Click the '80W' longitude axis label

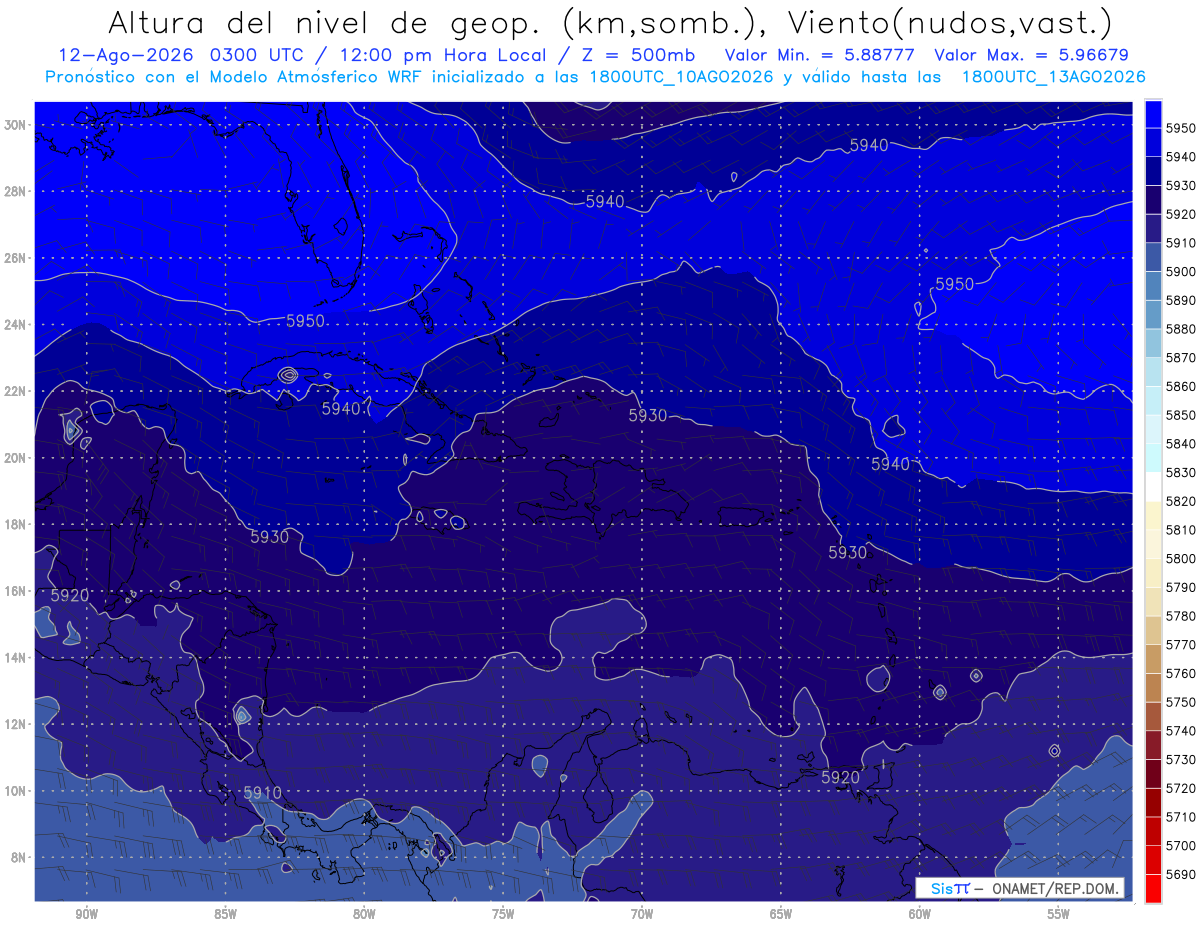(x=364, y=914)
